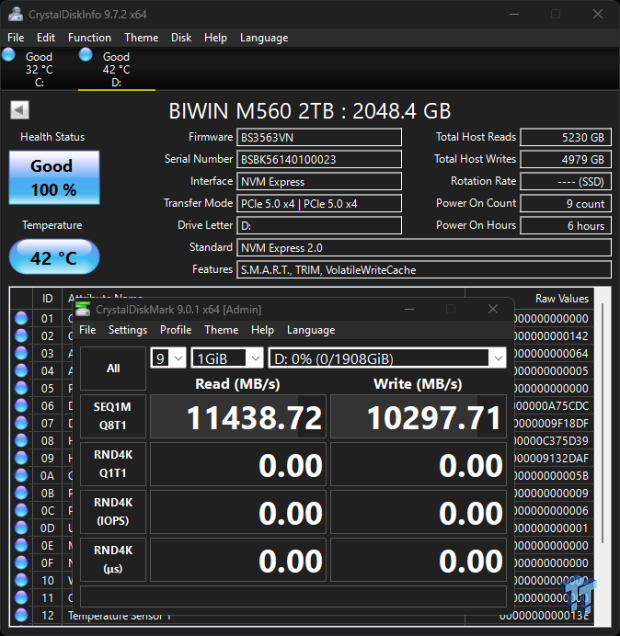Click the SEQ1M write result 10297.71
This screenshot has width=620, height=636.
(418, 417)
